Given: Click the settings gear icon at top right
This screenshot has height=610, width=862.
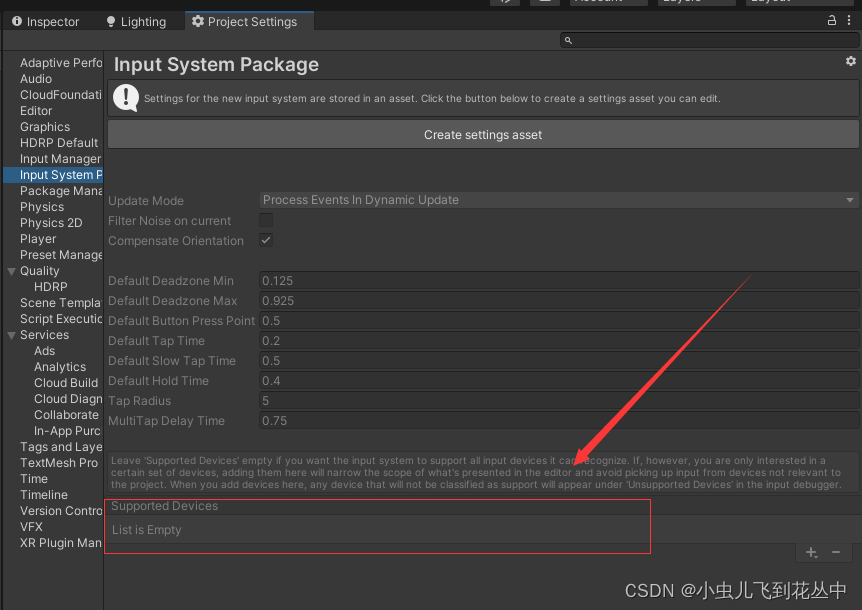Looking at the screenshot, I should [851, 62].
